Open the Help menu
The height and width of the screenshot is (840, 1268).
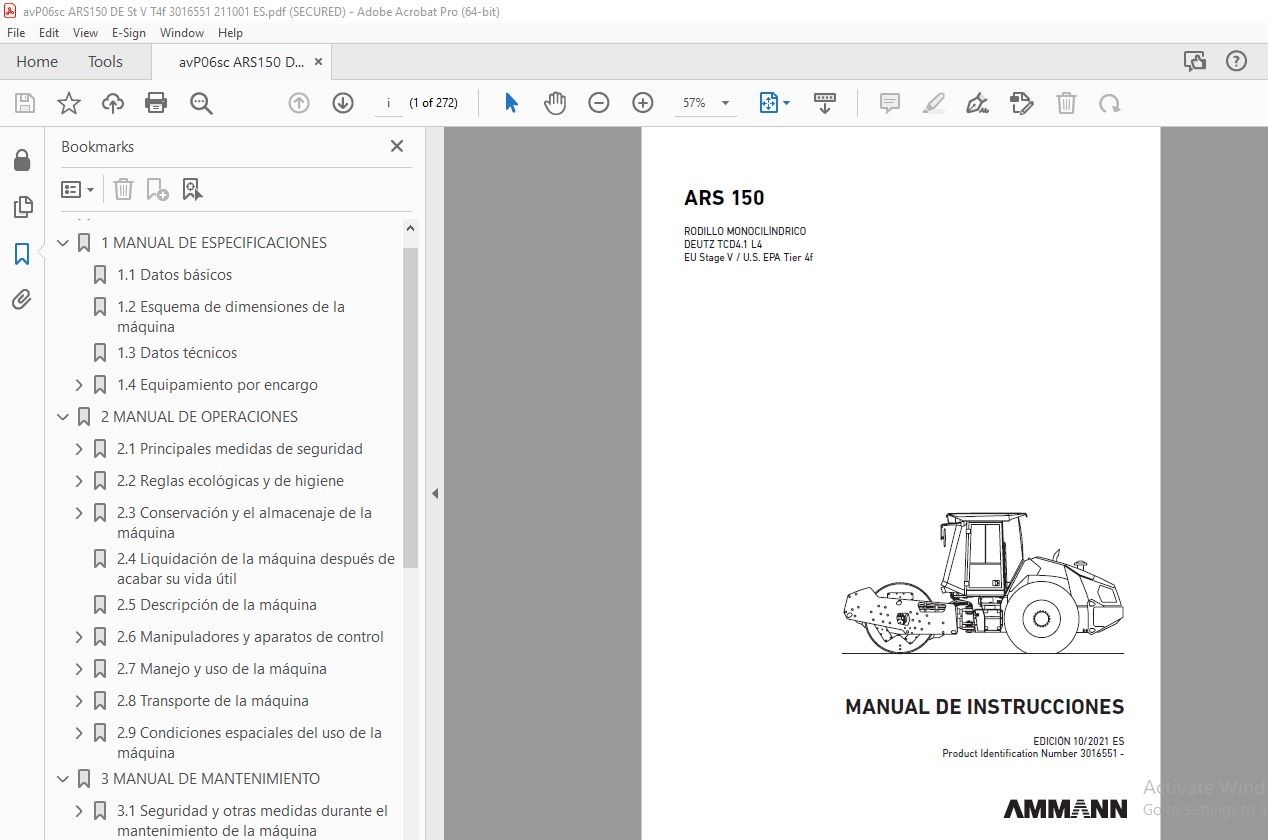[231, 33]
